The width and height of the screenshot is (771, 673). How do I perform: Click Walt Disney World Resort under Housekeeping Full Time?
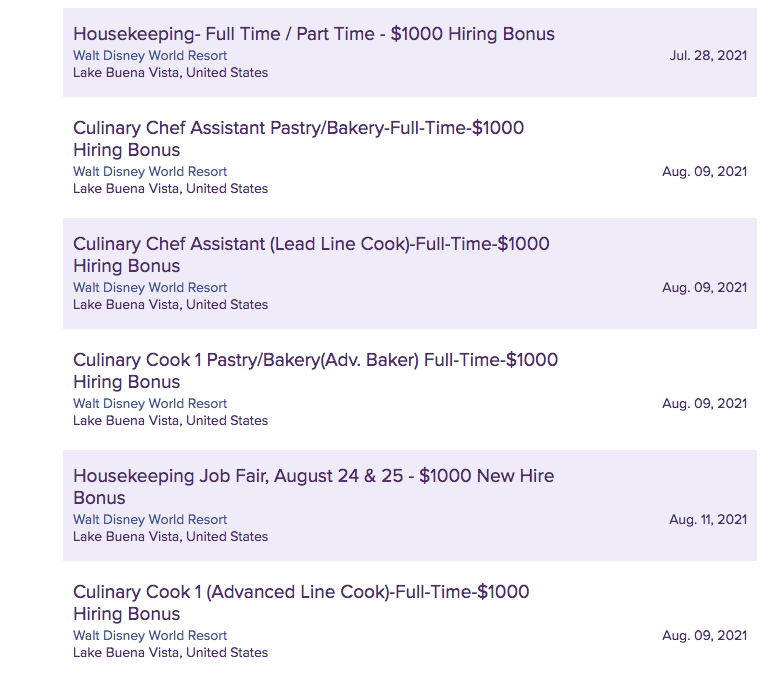[x=150, y=56]
